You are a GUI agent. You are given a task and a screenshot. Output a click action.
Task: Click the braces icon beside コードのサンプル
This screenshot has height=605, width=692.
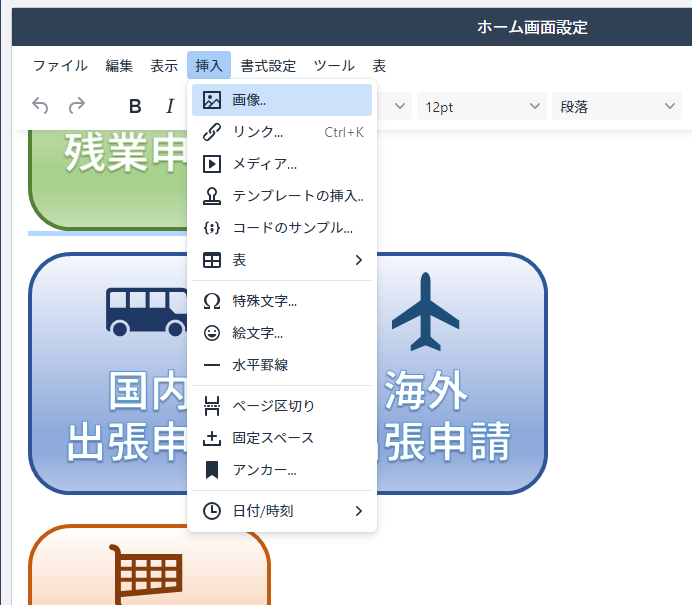click(x=212, y=228)
